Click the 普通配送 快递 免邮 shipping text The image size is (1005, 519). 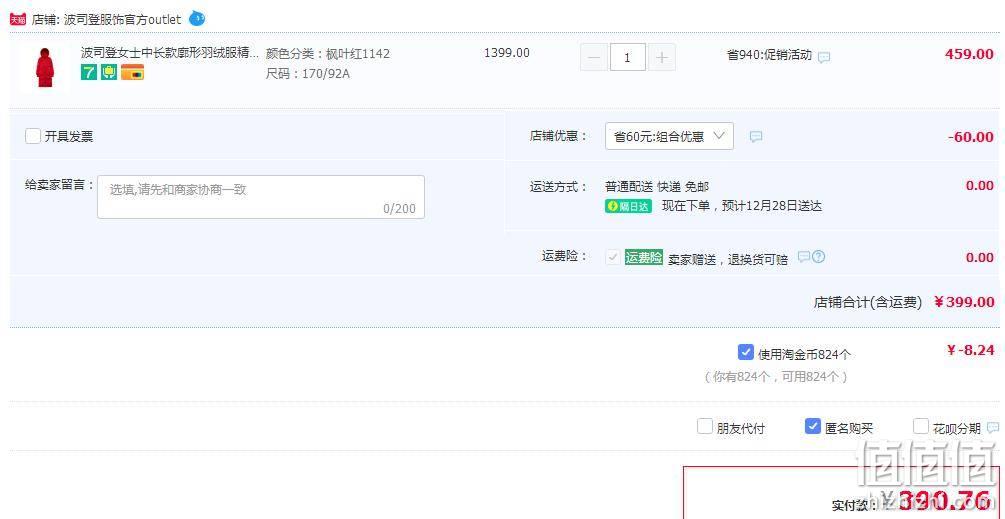pyautogui.click(x=657, y=187)
